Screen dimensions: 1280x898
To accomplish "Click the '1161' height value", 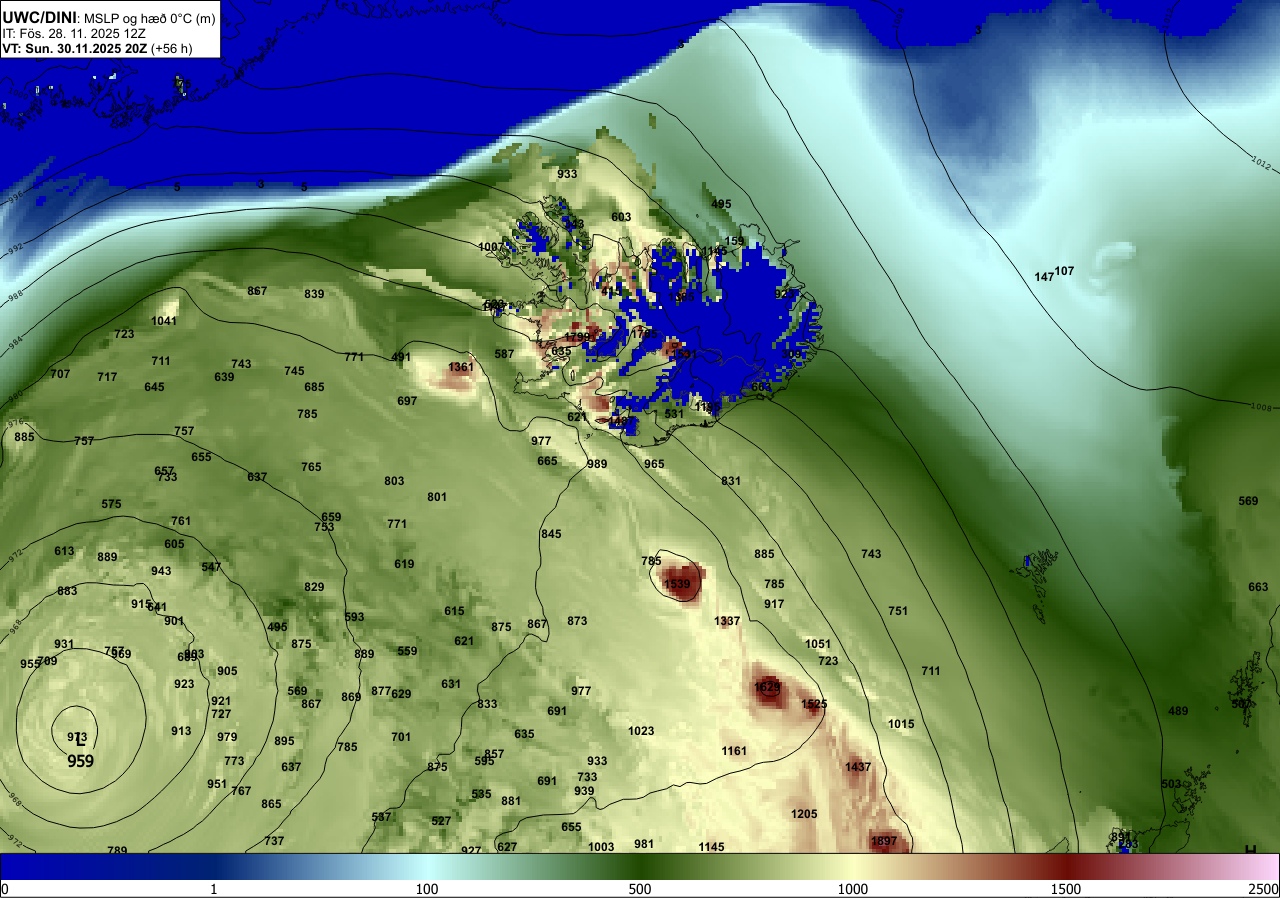I will tap(734, 751).
